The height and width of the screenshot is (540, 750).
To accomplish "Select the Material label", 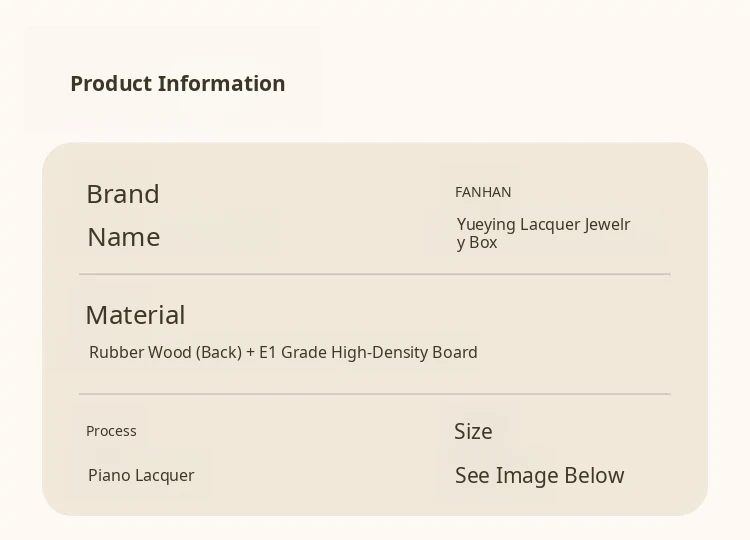I will pos(135,315).
